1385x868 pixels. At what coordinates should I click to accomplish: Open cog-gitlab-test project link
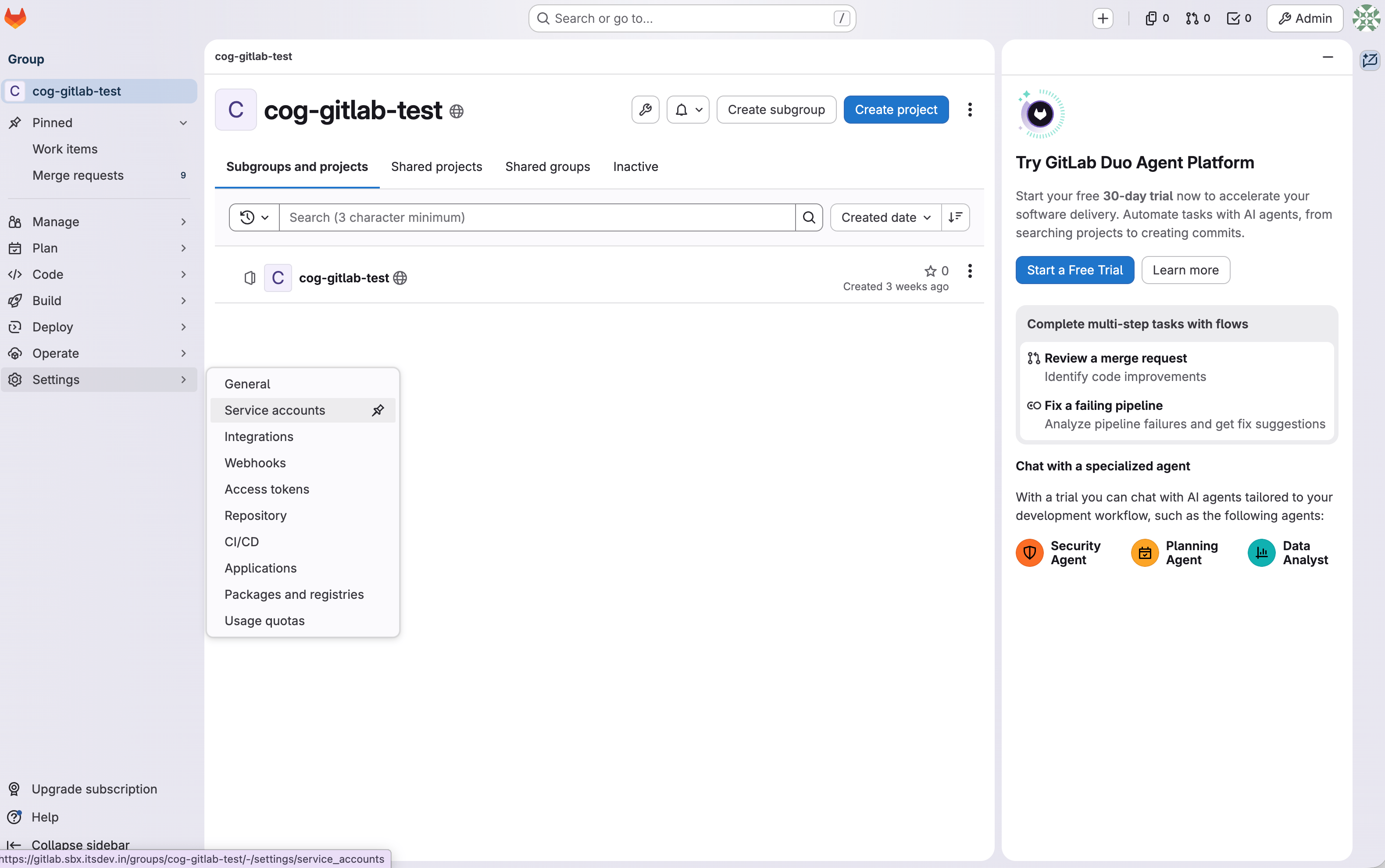tap(344, 278)
